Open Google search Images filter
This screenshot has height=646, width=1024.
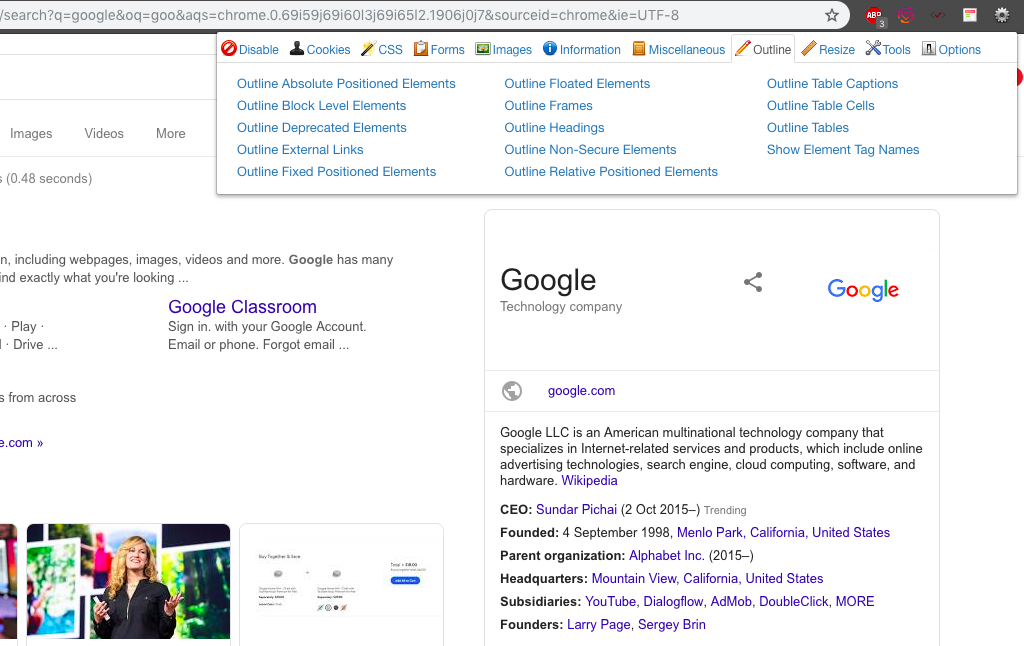tap(31, 133)
